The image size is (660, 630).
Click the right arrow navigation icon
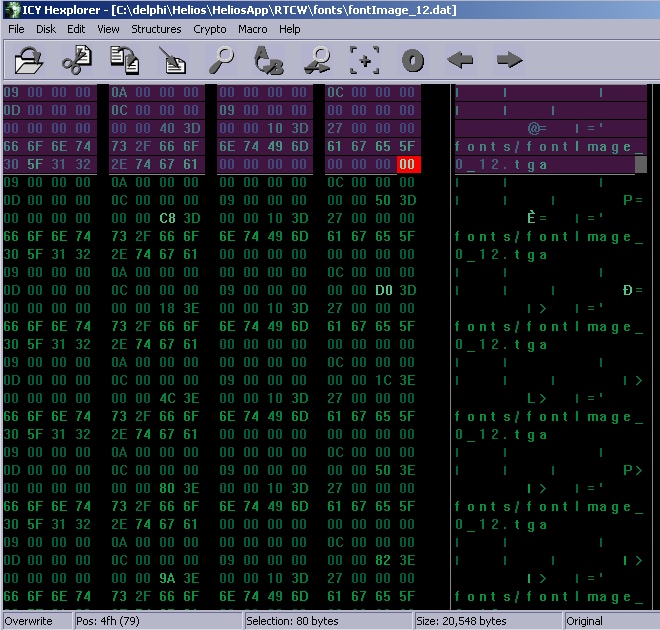pos(509,61)
